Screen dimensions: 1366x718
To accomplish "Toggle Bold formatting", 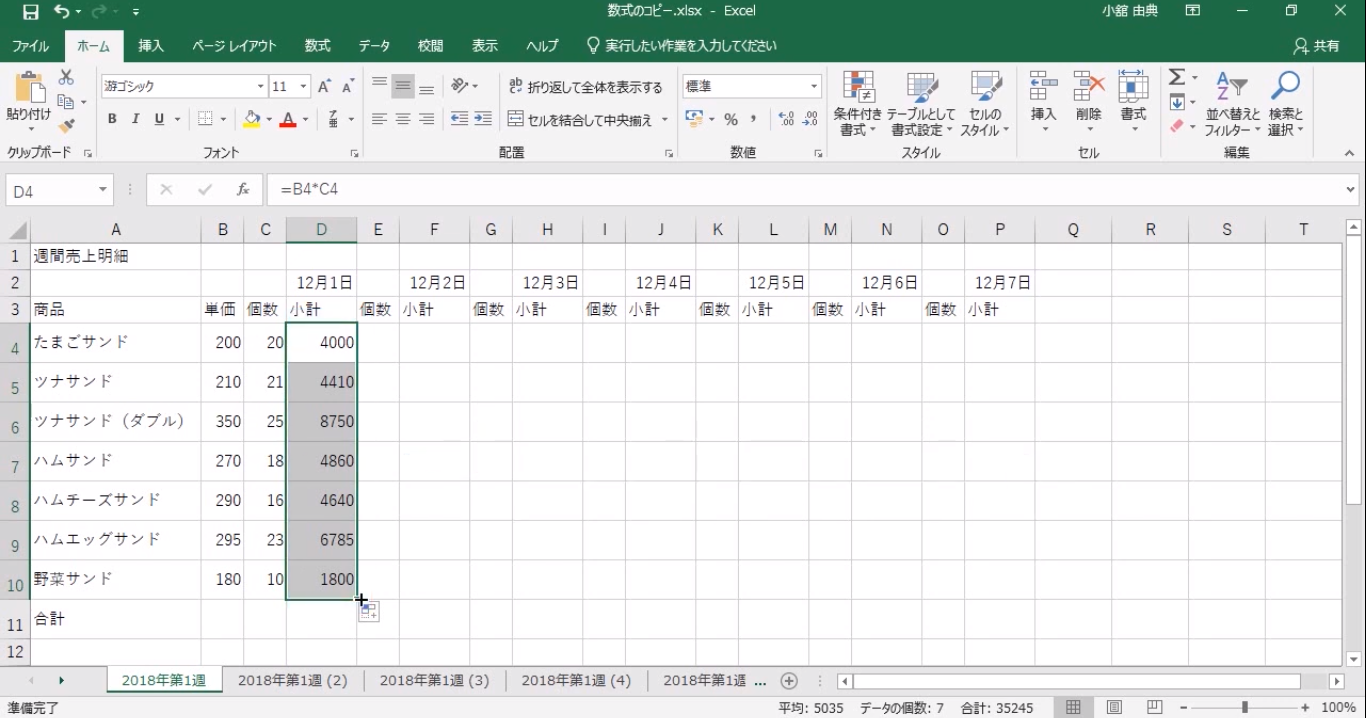I will coord(112,119).
